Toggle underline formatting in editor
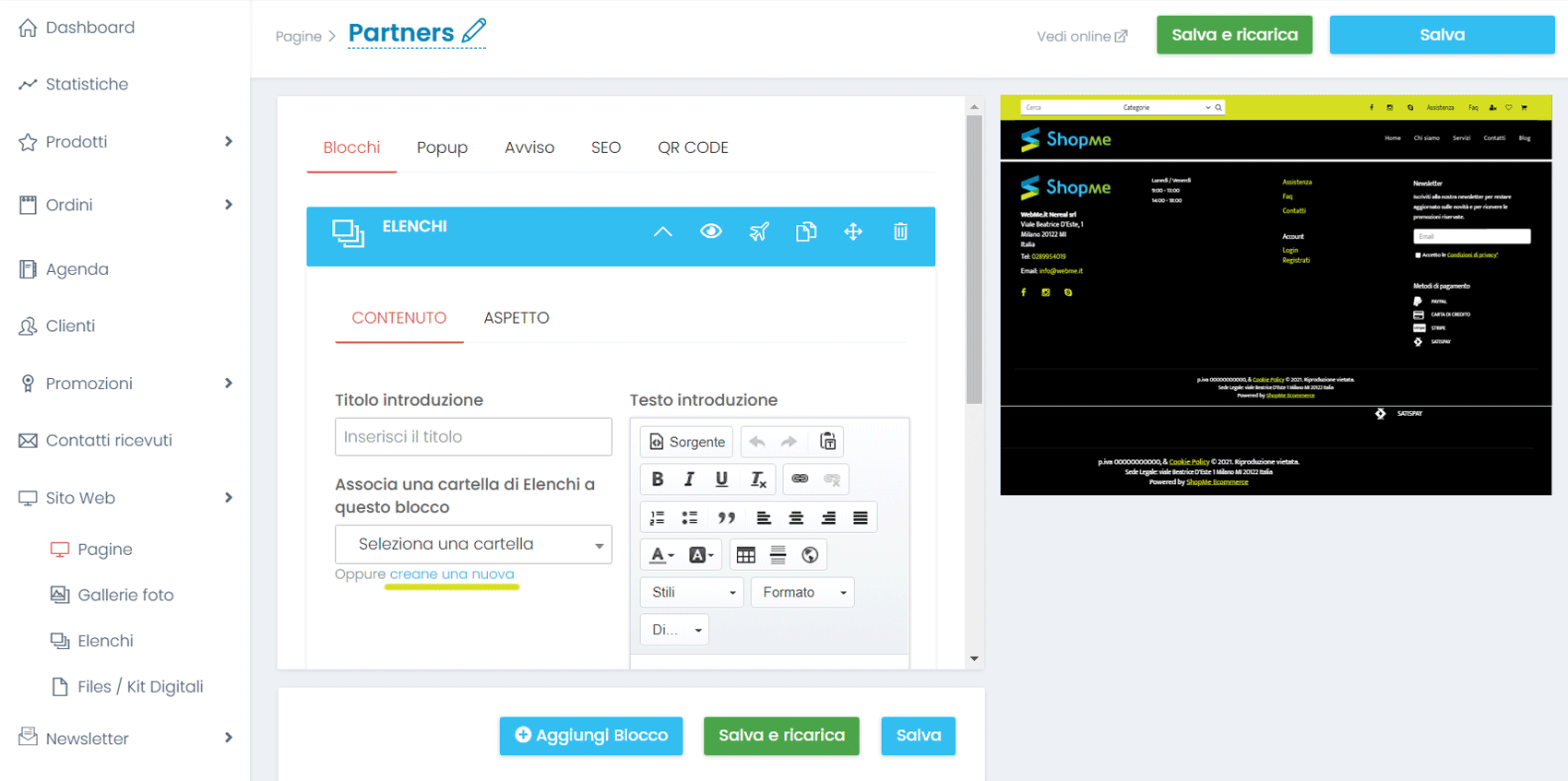The height and width of the screenshot is (781, 1568). [x=721, y=479]
